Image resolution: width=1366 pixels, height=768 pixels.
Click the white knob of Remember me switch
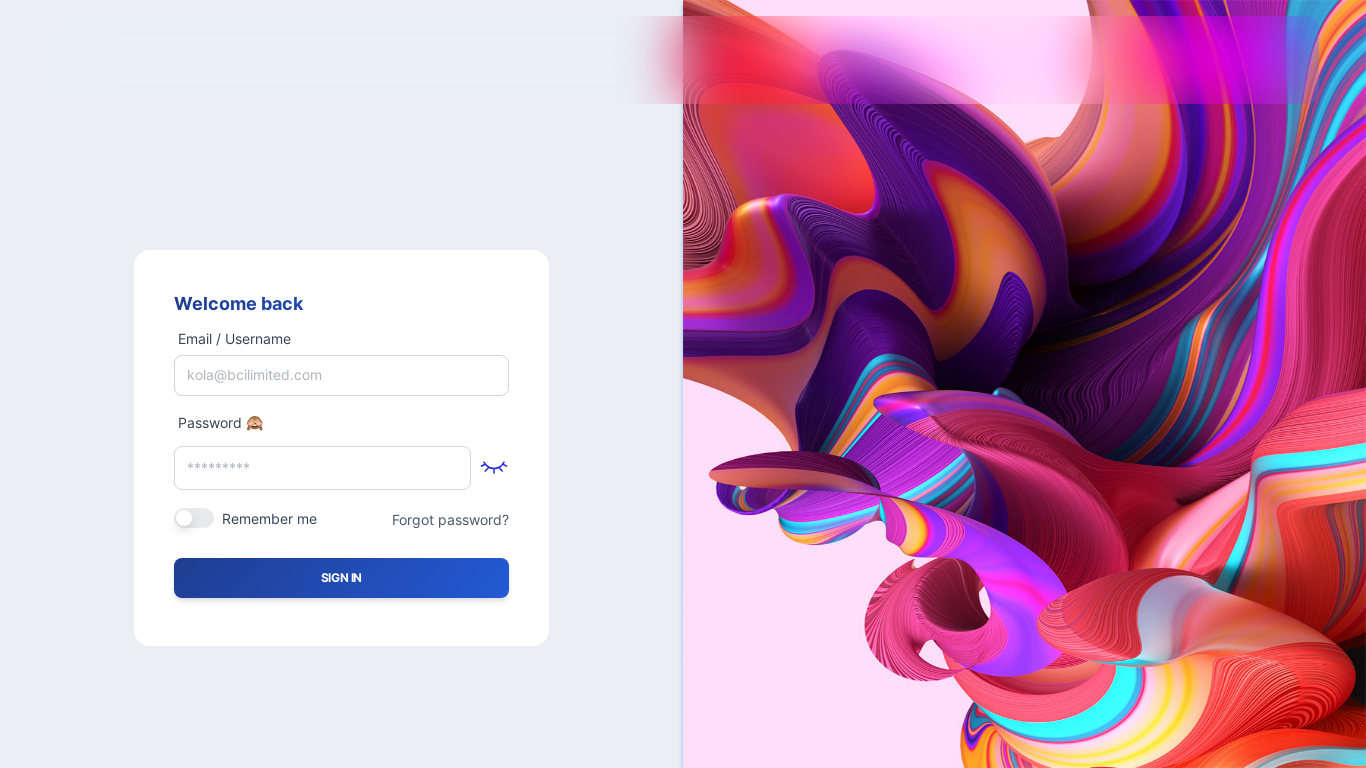(184, 518)
